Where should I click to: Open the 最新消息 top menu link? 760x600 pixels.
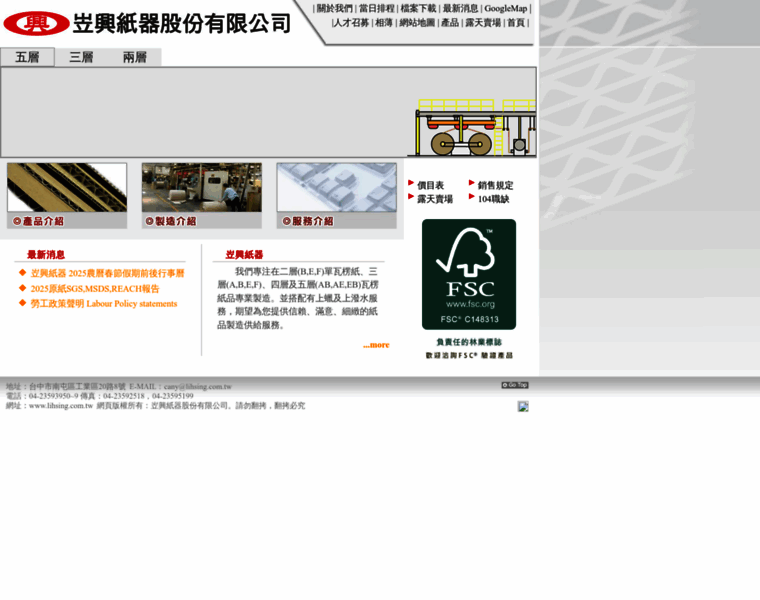[460, 9]
